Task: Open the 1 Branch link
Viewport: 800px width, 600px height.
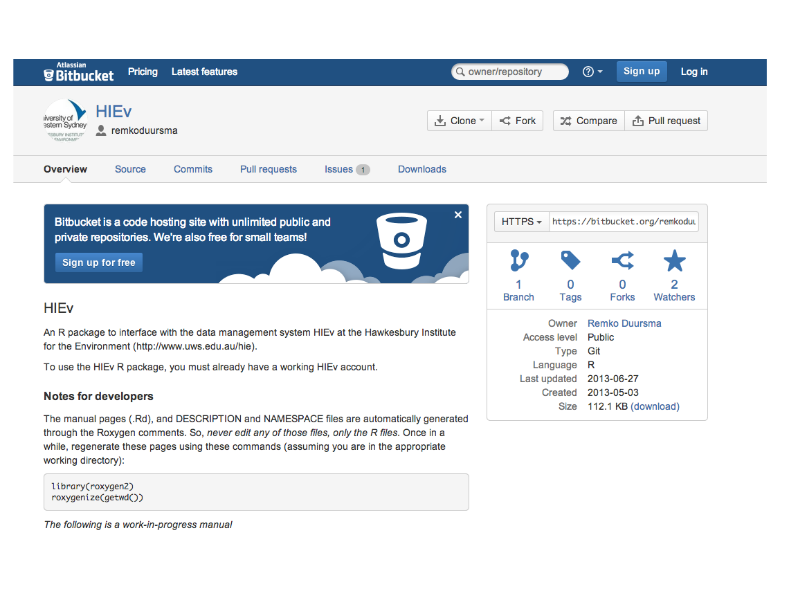Action: click(x=518, y=291)
